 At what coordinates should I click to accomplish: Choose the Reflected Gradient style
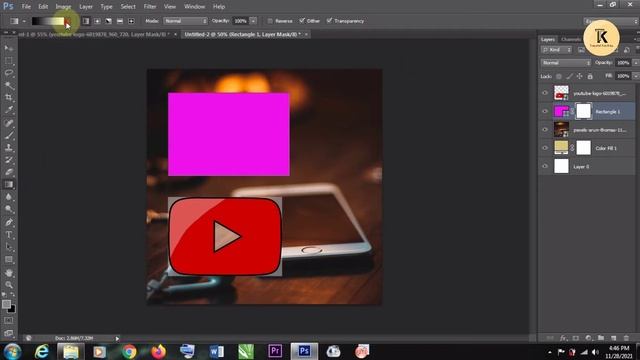[x=120, y=21]
